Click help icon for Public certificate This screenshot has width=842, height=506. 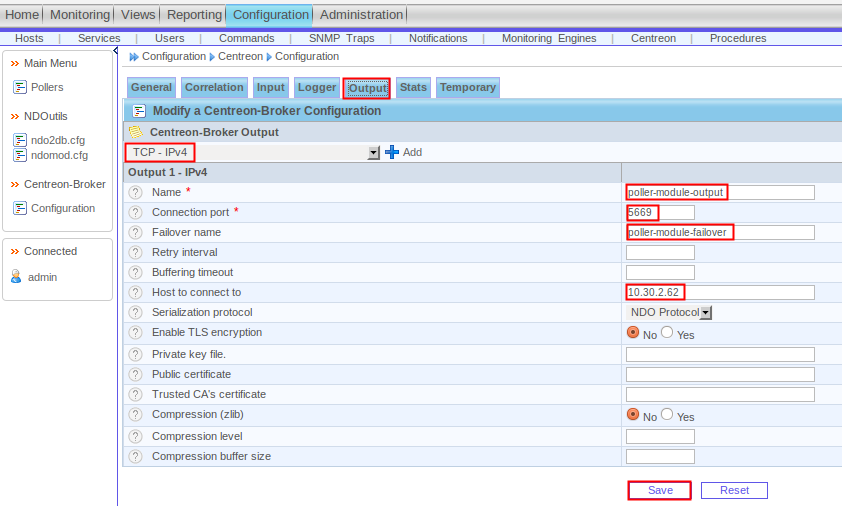[135, 374]
